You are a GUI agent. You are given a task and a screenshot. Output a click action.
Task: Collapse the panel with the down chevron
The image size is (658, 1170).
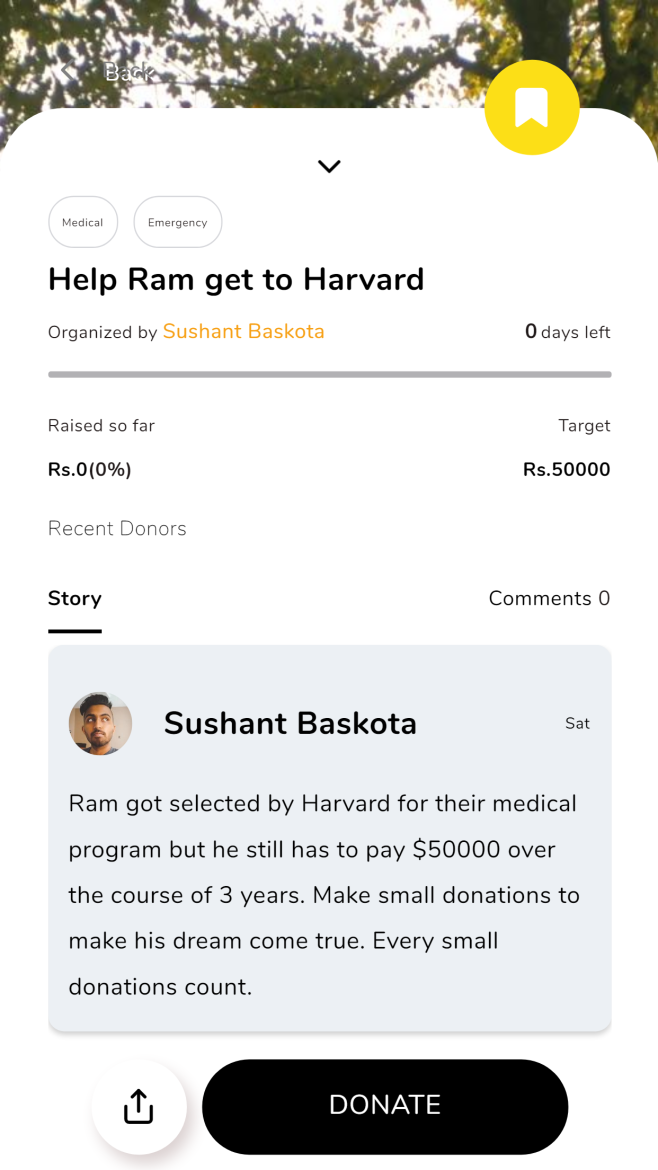tap(329, 166)
